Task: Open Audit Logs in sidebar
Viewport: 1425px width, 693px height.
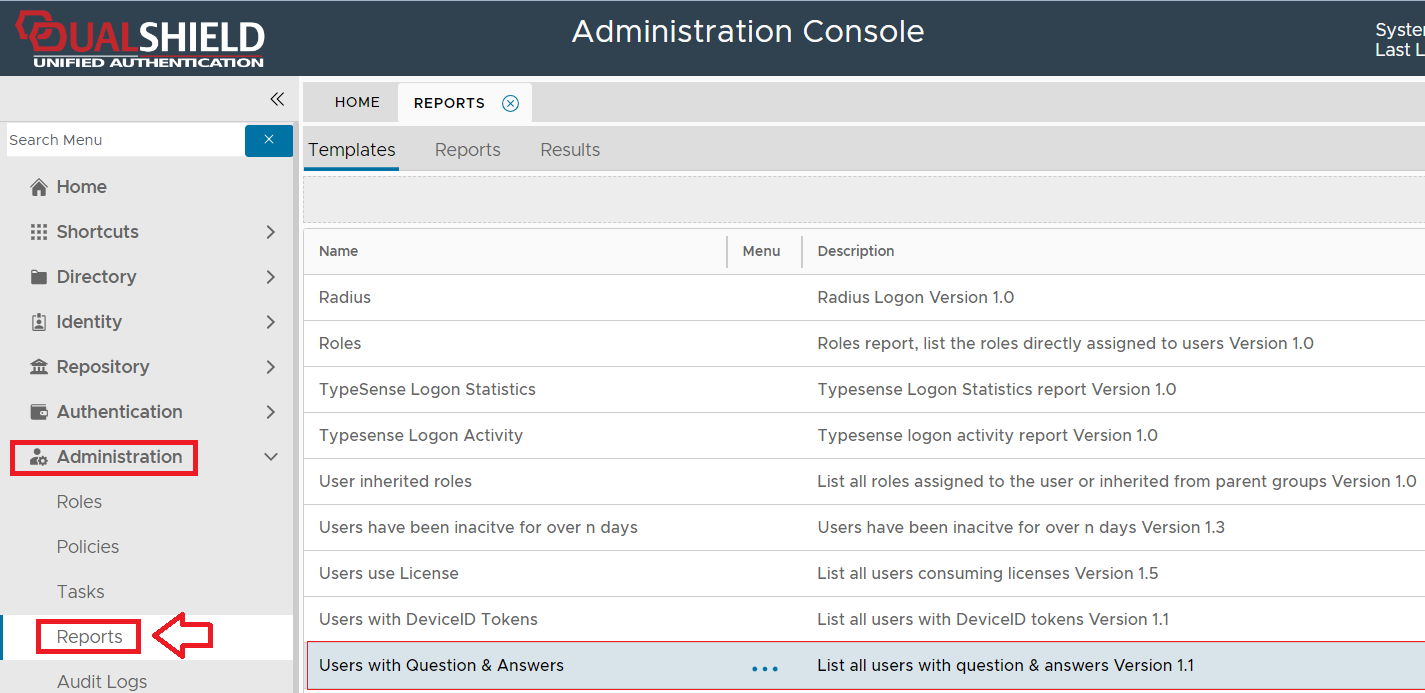Action: pos(102,681)
